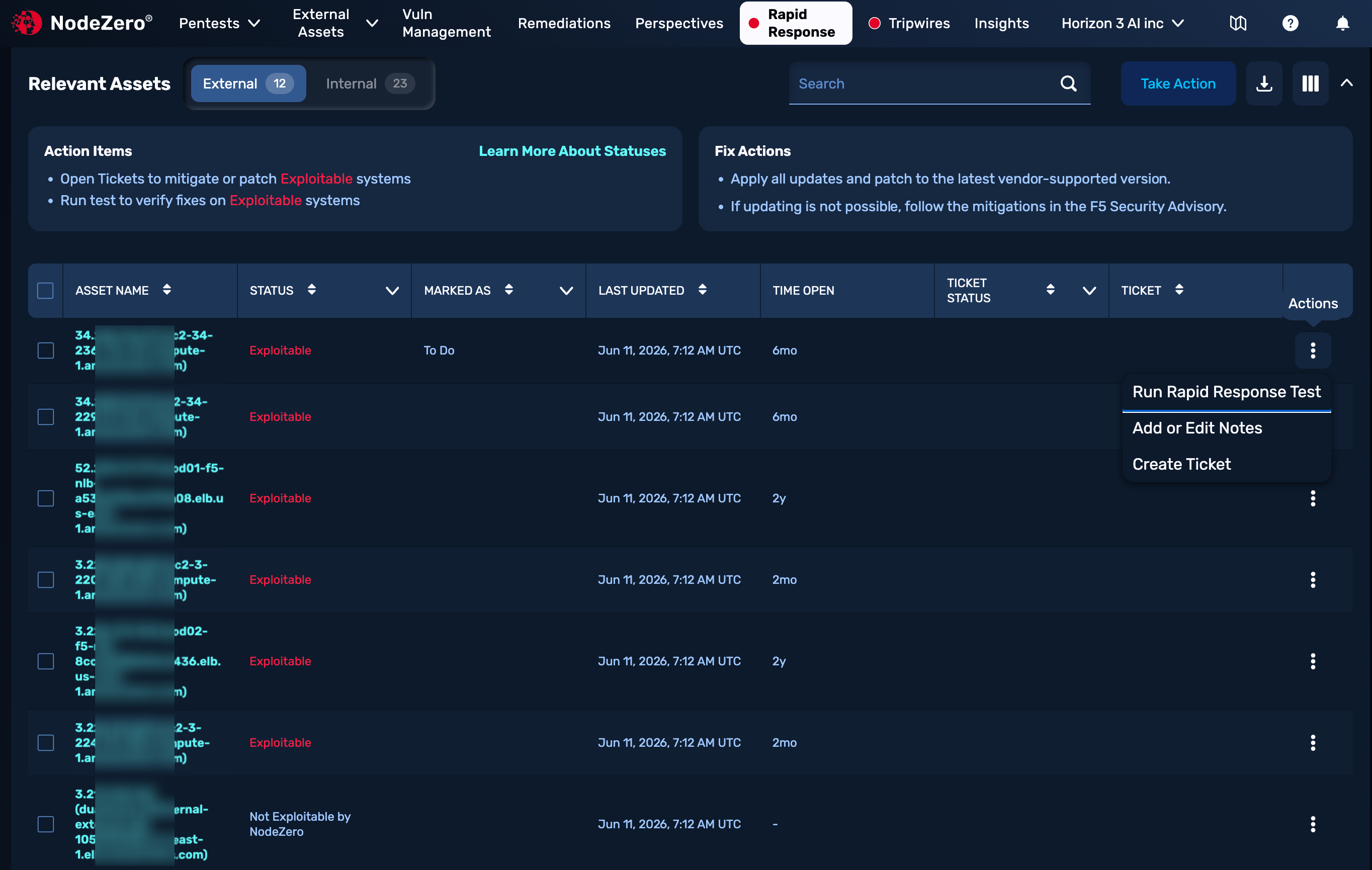This screenshot has height=870, width=1372.
Task: Sort by Ticket column arrows
Action: (x=1179, y=290)
